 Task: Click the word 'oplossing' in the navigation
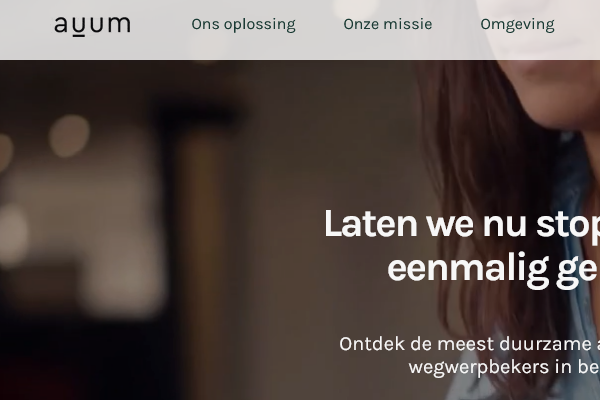260,25
